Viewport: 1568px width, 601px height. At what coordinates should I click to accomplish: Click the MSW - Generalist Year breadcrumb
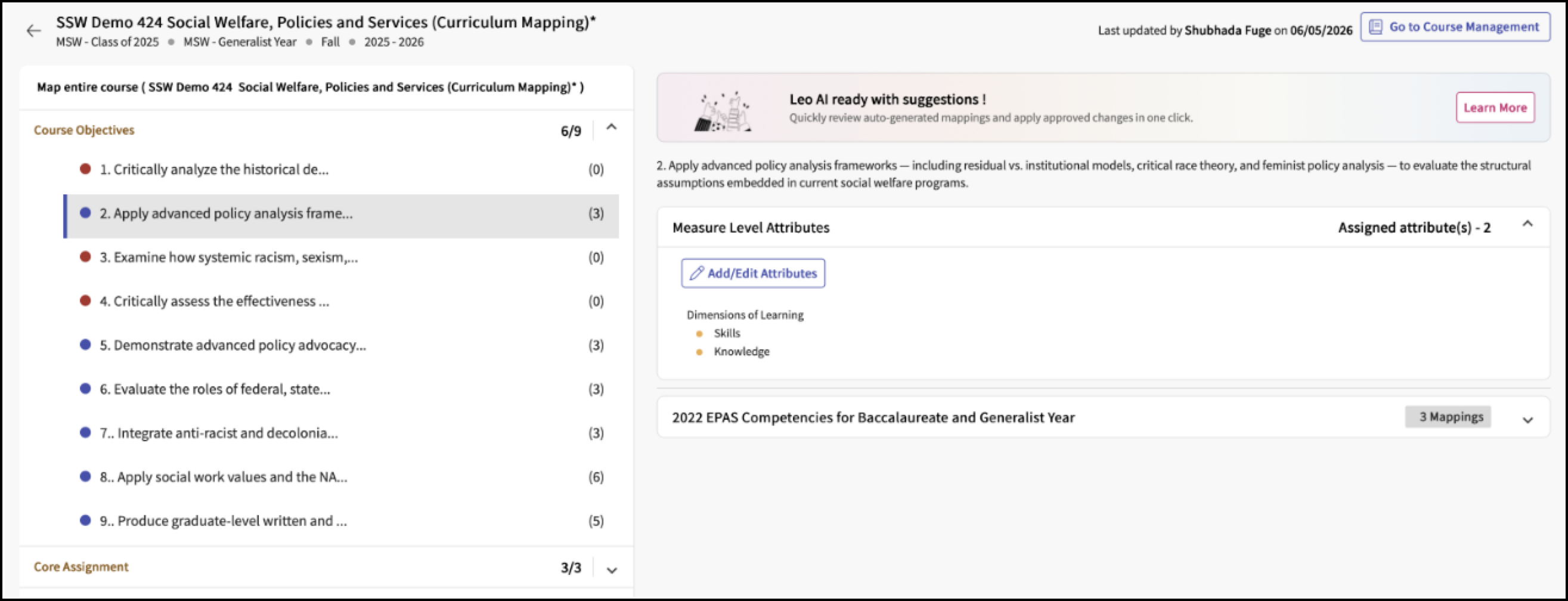click(240, 42)
